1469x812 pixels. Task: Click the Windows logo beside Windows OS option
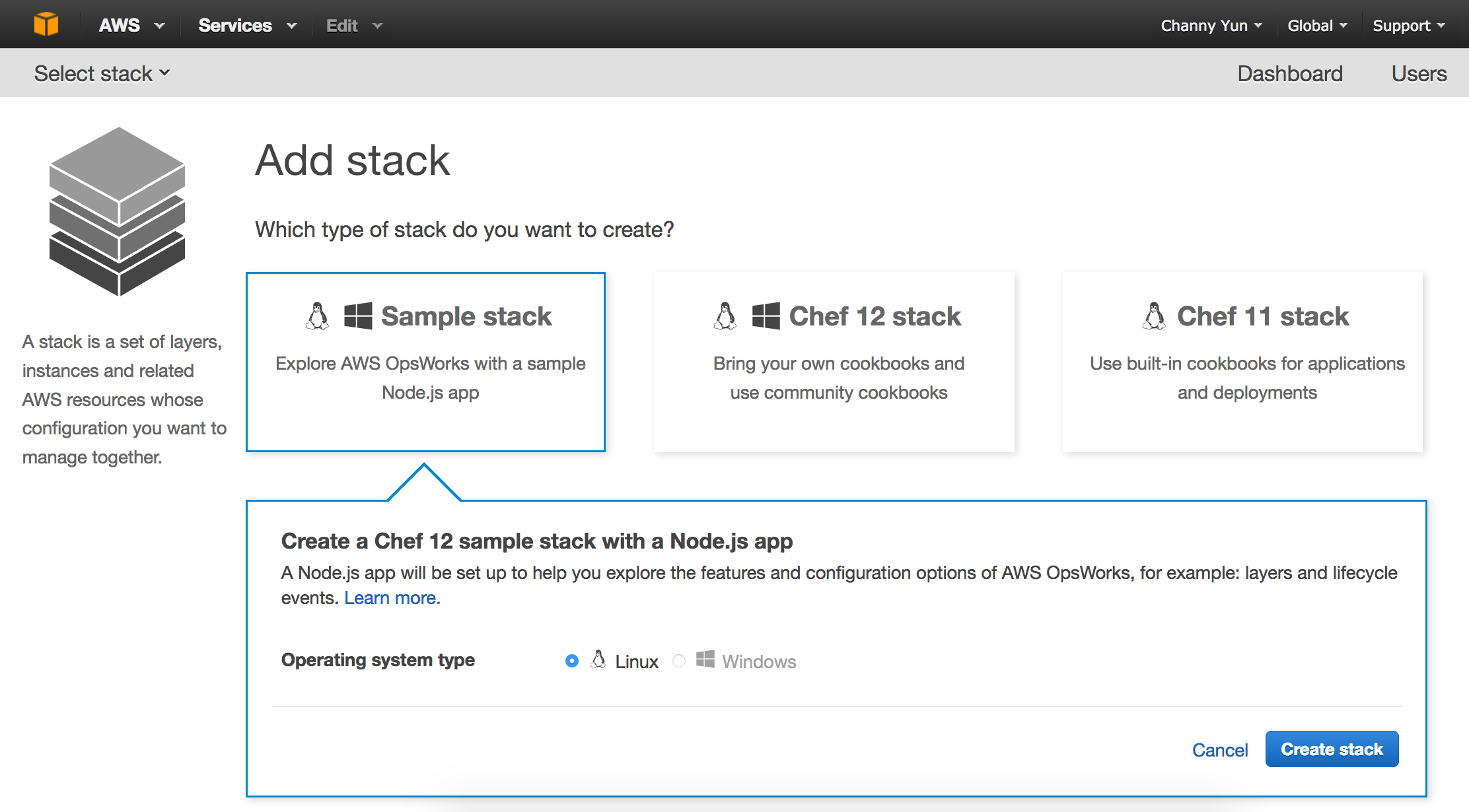point(705,660)
